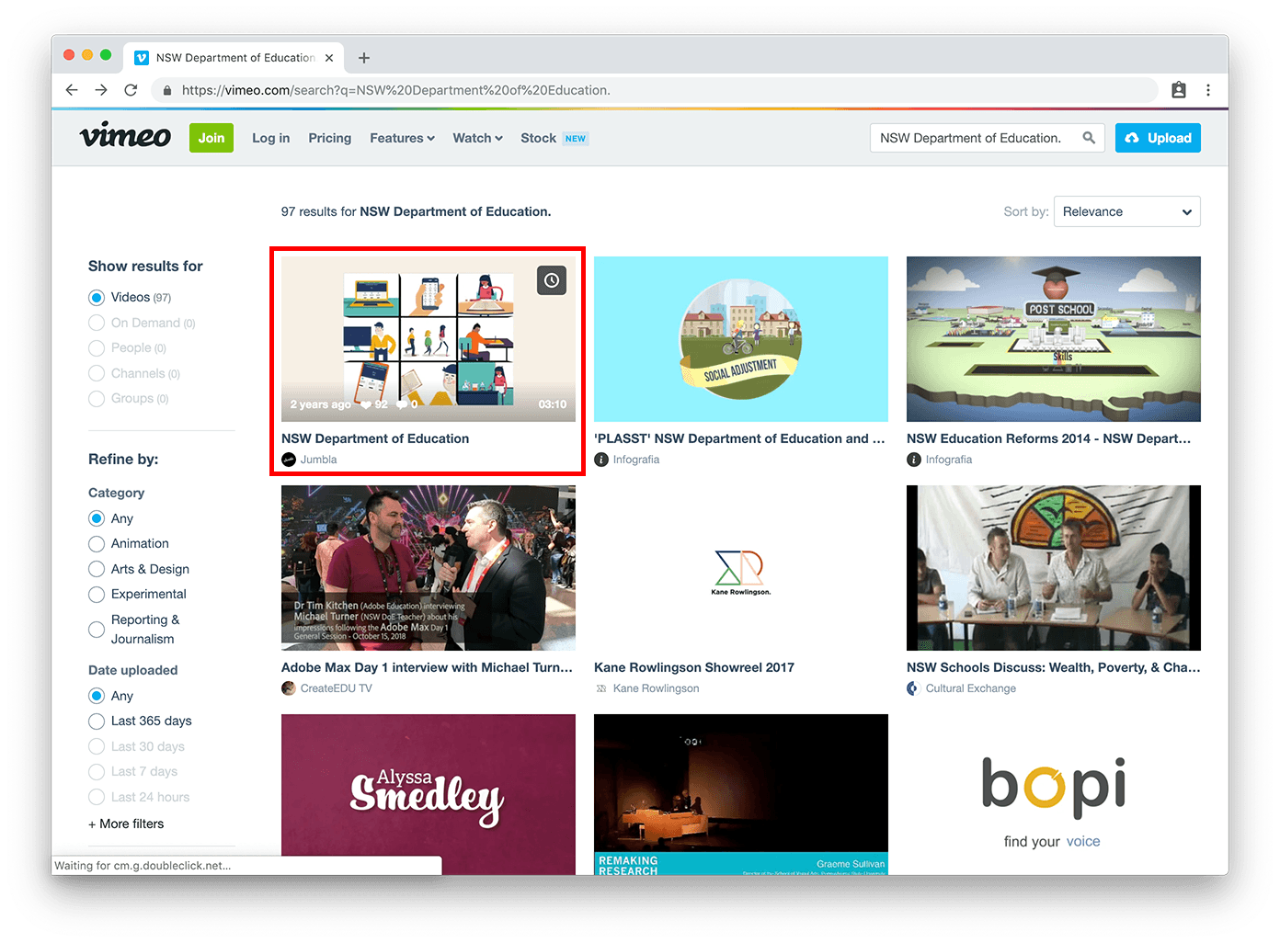Click the browser forward arrow
Screen dimensions: 1280x943
click(x=101, y=90)
